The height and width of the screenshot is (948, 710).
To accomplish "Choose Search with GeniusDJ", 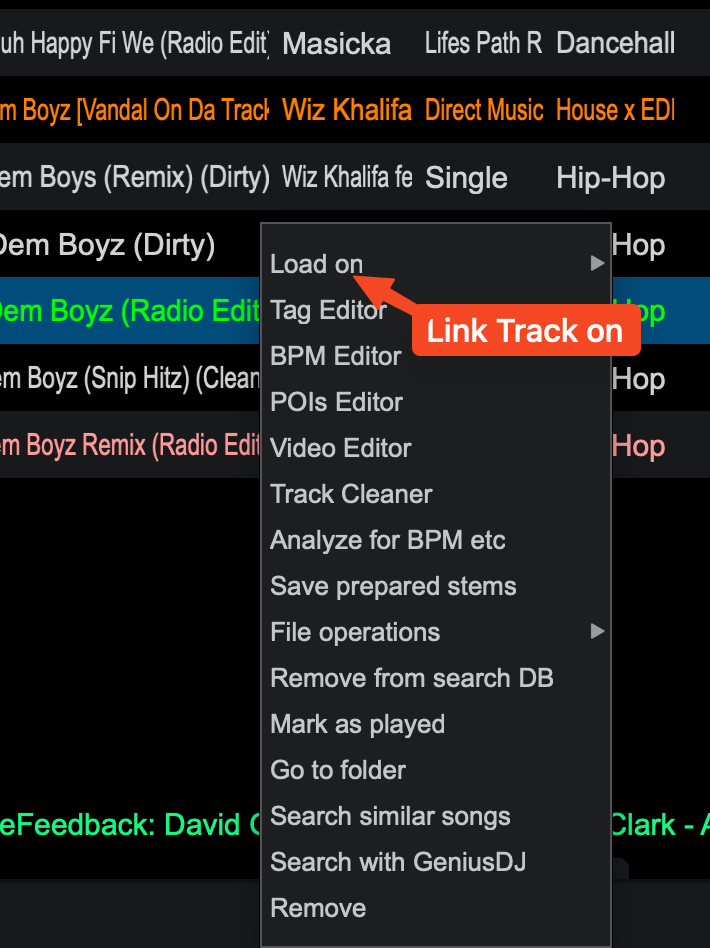I will [x=398, y=862].
